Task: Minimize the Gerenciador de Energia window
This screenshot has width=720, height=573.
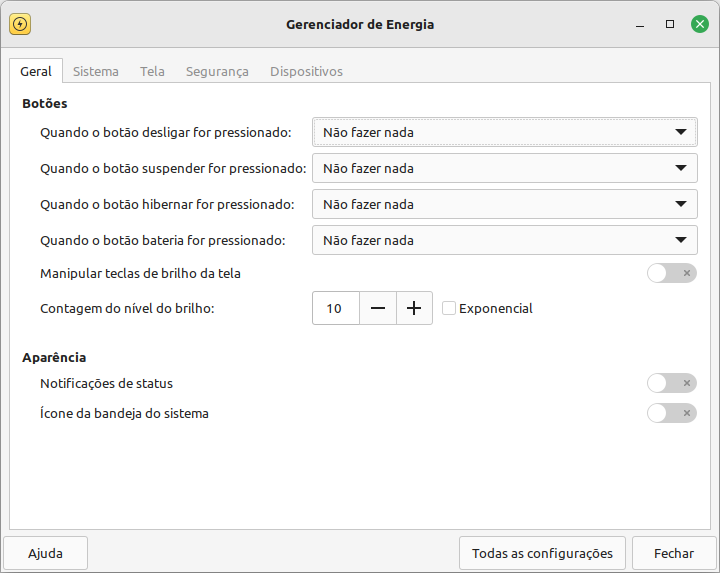Action: pyautogui.click(x=640, y=25)
